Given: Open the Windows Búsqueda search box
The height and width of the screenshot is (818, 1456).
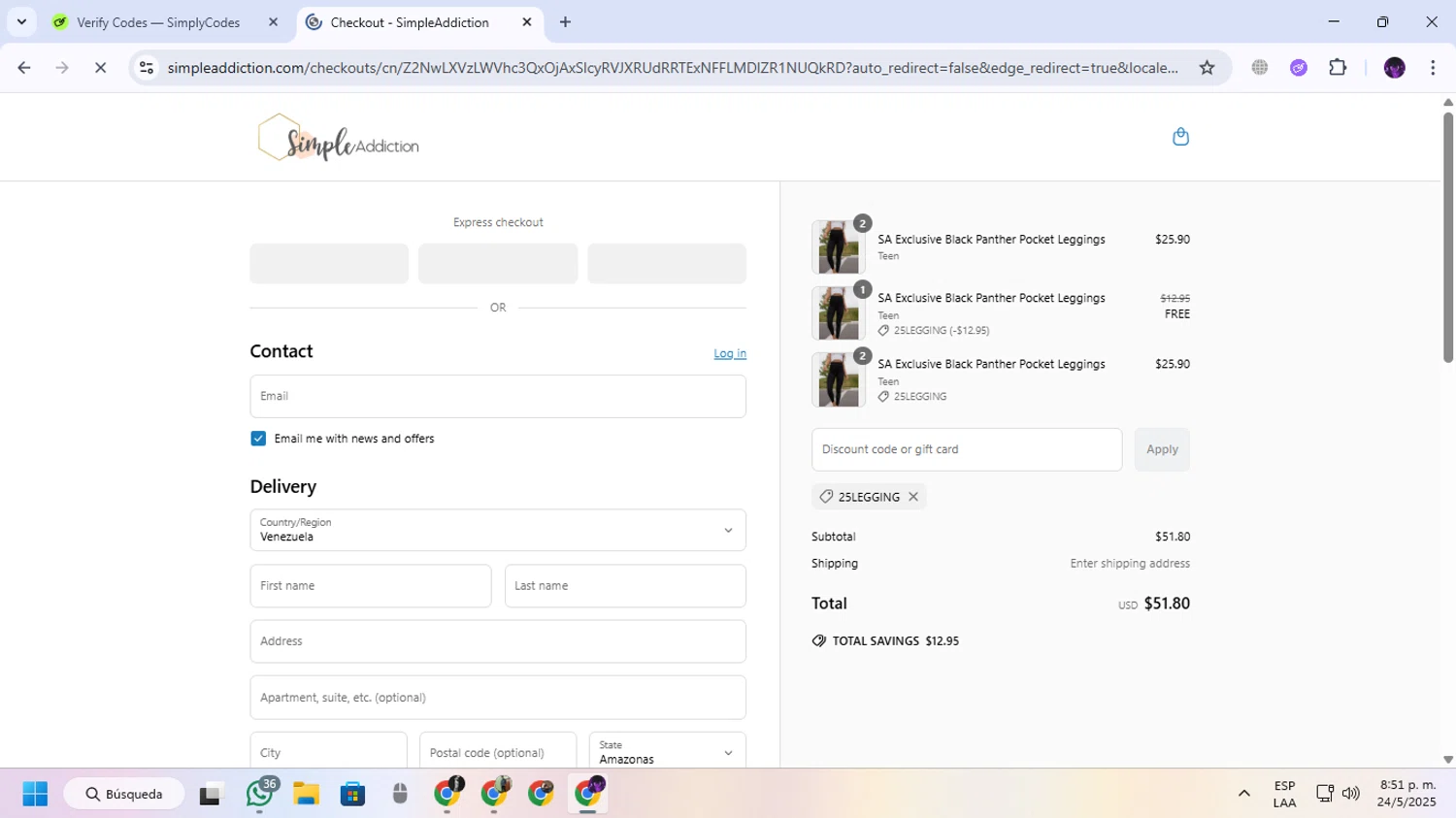Looking at the screenshot, I should 124,794.
